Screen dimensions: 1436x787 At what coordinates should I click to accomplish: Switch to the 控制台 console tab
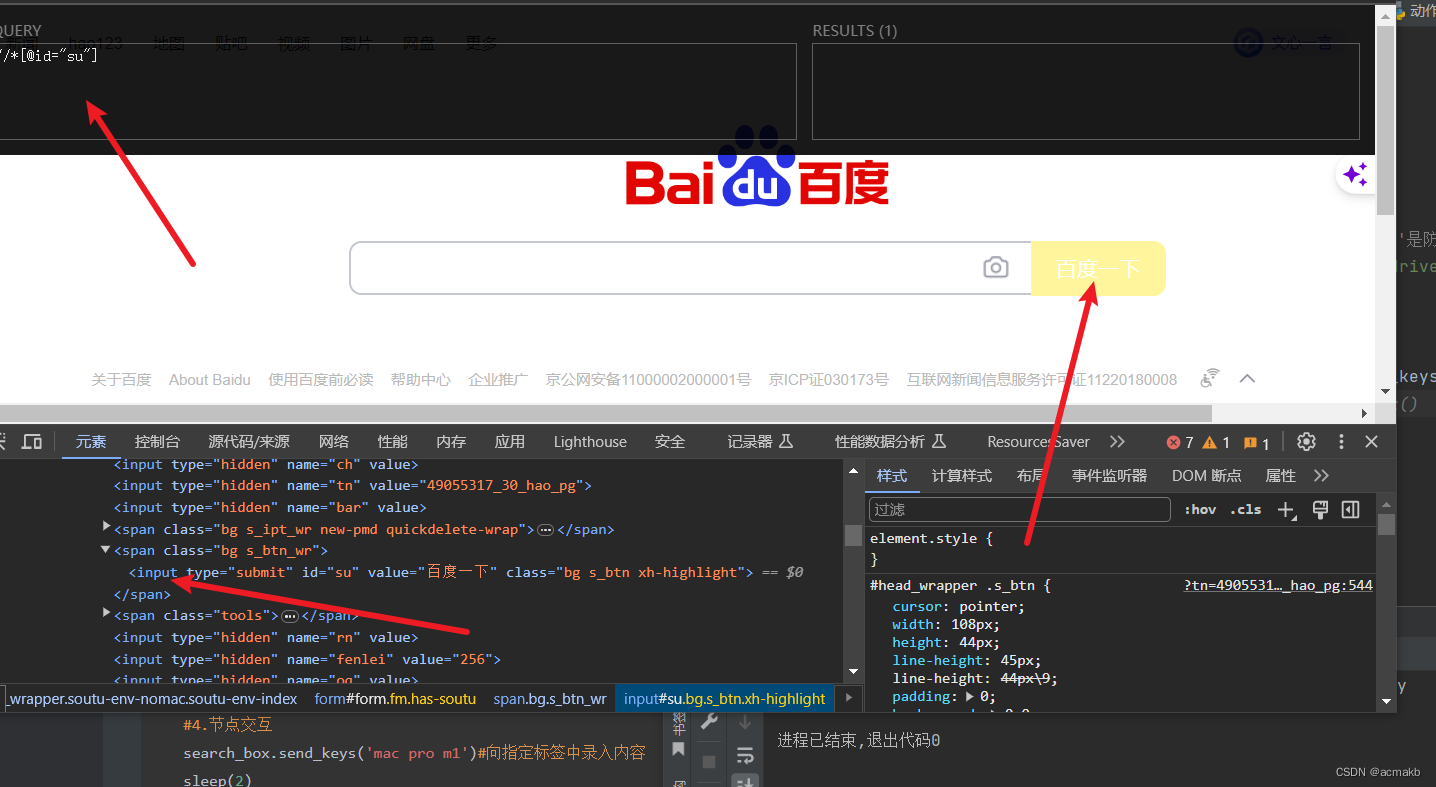coord(158,442)
